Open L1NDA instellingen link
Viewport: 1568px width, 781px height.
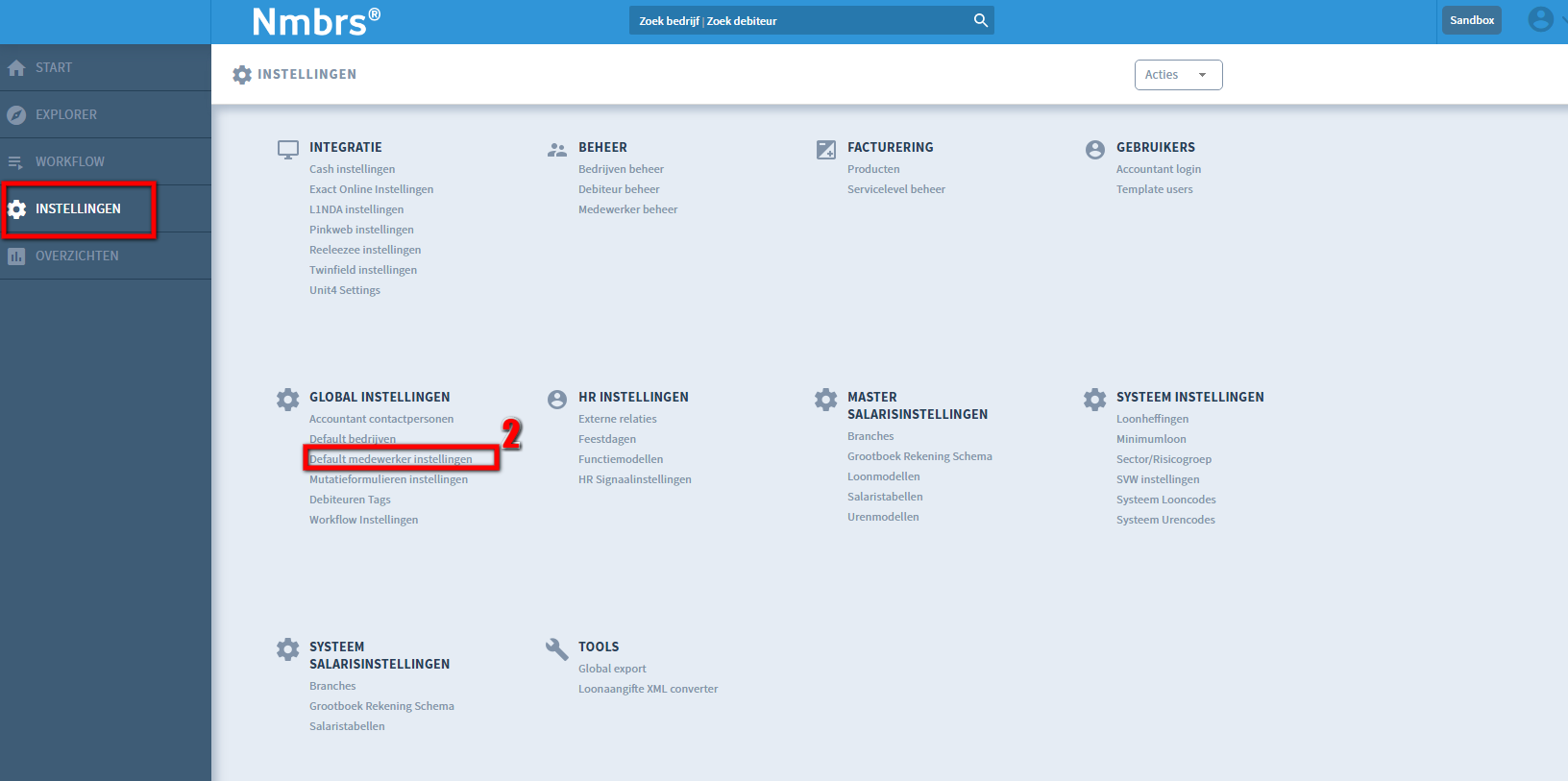click(356, 209)
